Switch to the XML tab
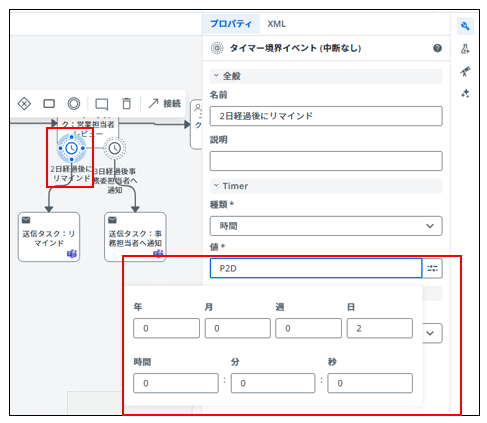487x423 pixels. pyautogui.click(x=276, y=24)
